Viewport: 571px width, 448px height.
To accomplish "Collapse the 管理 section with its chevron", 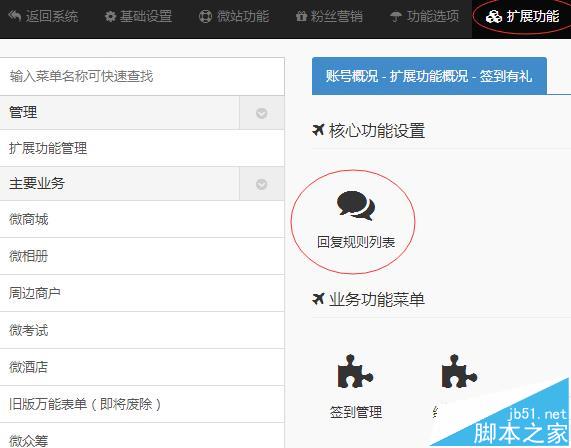I will (x=261, y=113).
